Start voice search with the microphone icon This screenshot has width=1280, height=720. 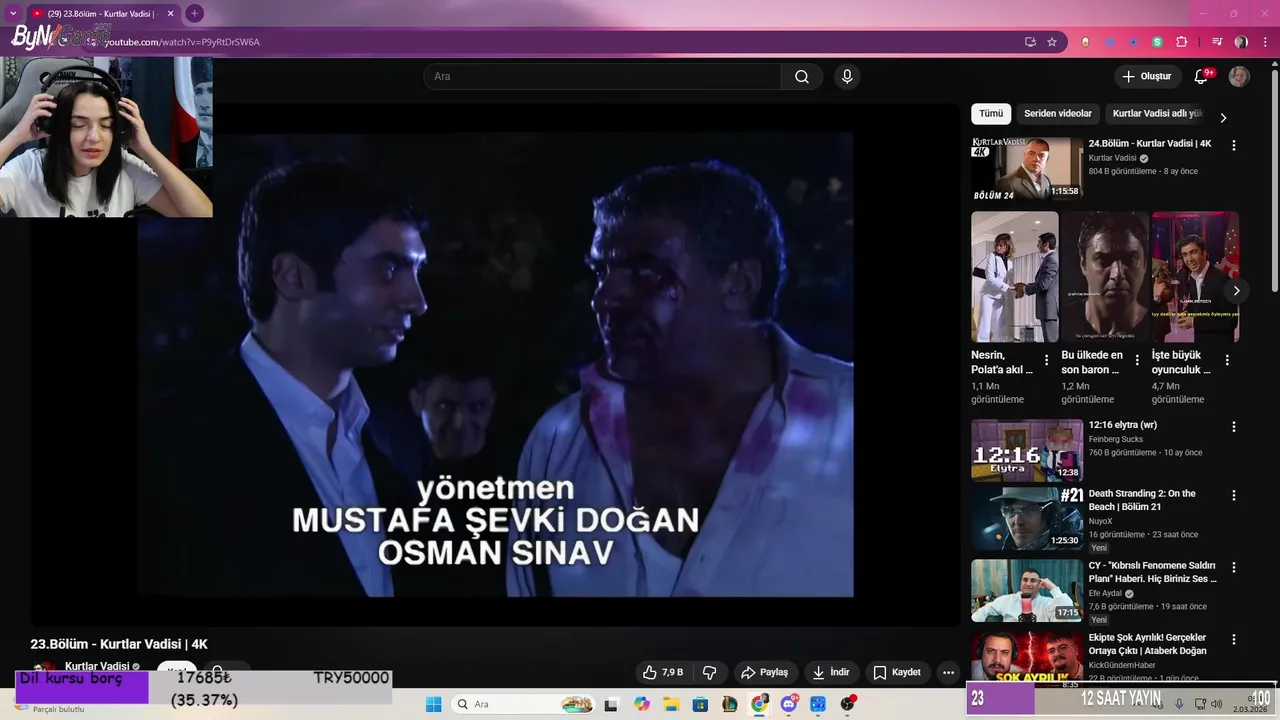pyautogui.click(x=847, y=77)
